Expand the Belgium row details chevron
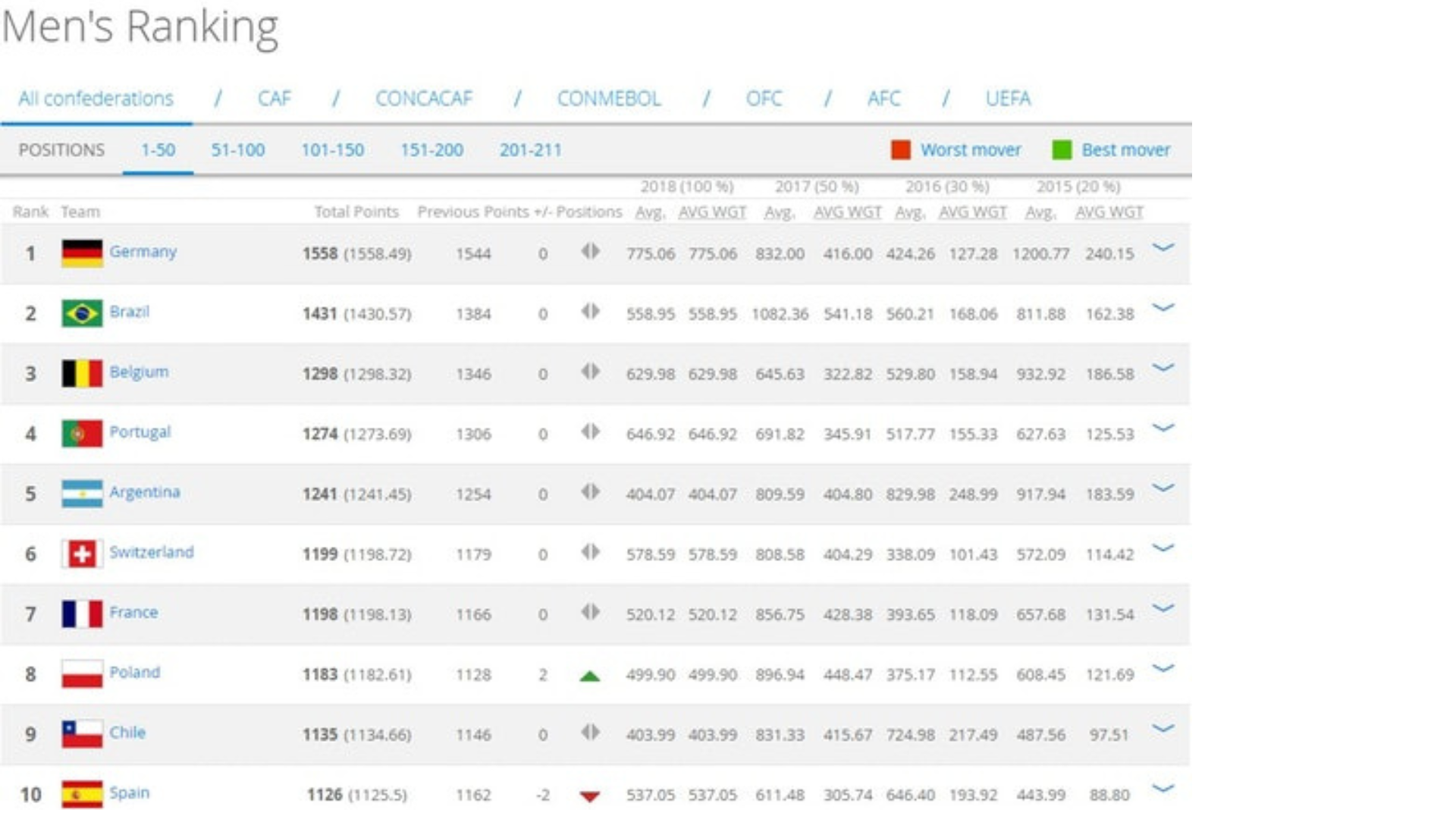The height and width of the screenshot is (819, 1456). tap(1163, 367)
